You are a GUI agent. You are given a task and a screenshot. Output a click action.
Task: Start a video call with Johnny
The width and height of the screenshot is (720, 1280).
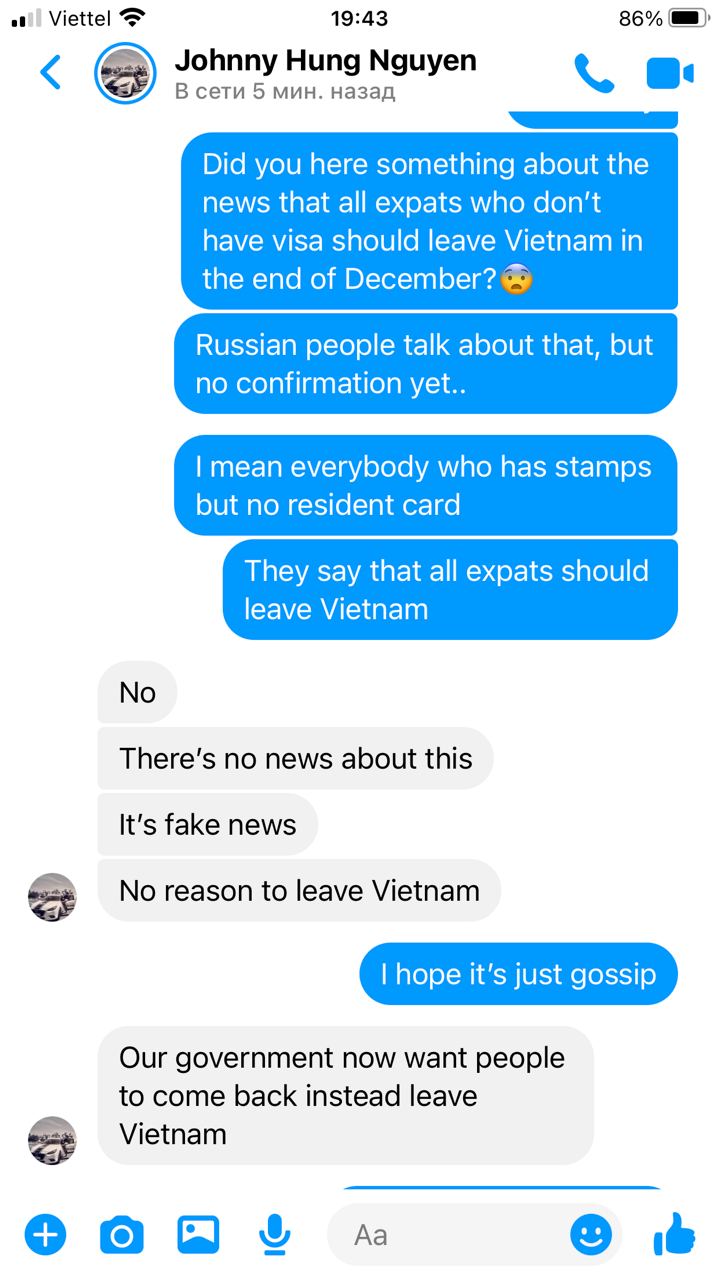(670, 73)
